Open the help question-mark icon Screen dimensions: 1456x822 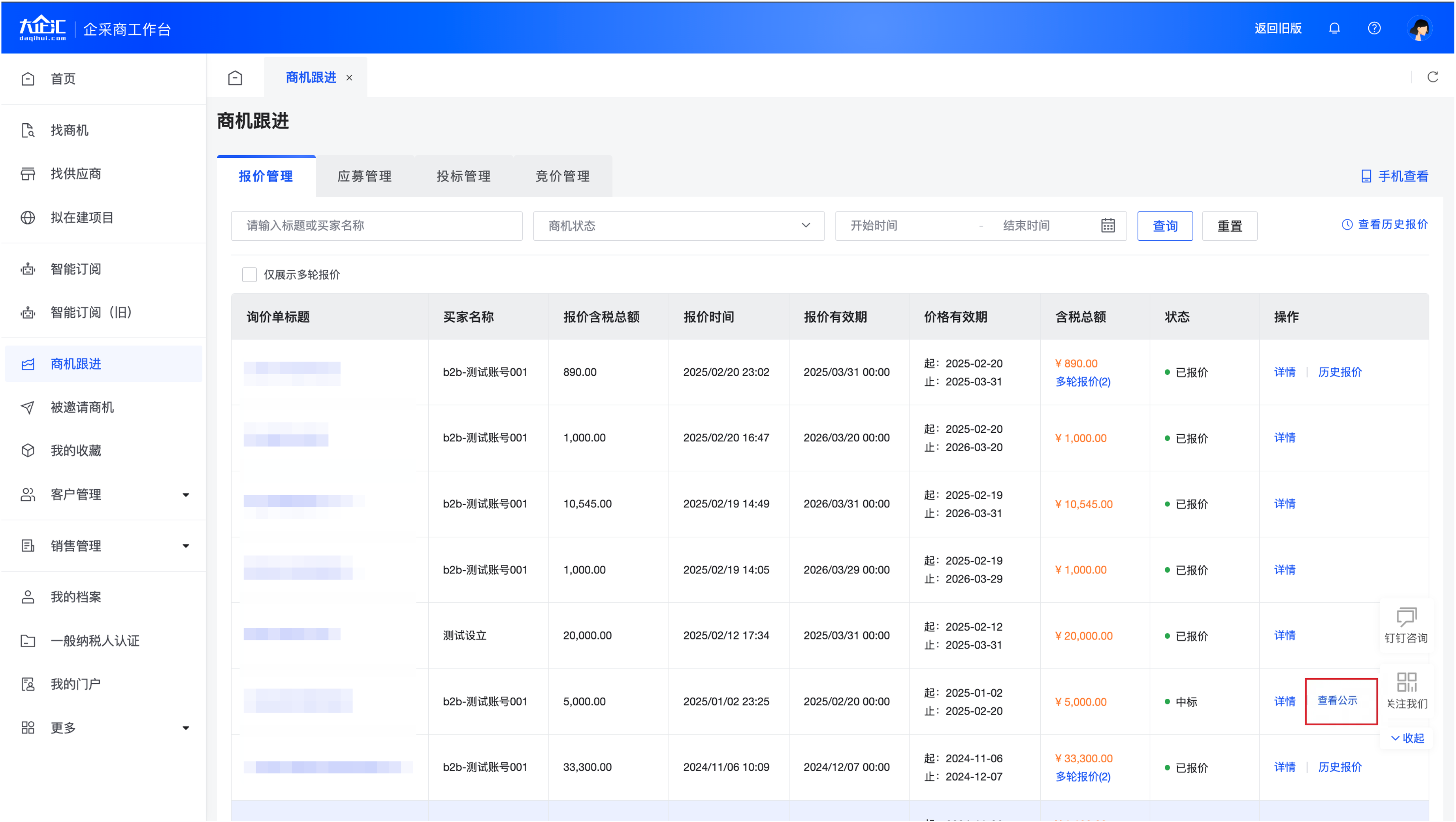click(x=1374, y=28)
